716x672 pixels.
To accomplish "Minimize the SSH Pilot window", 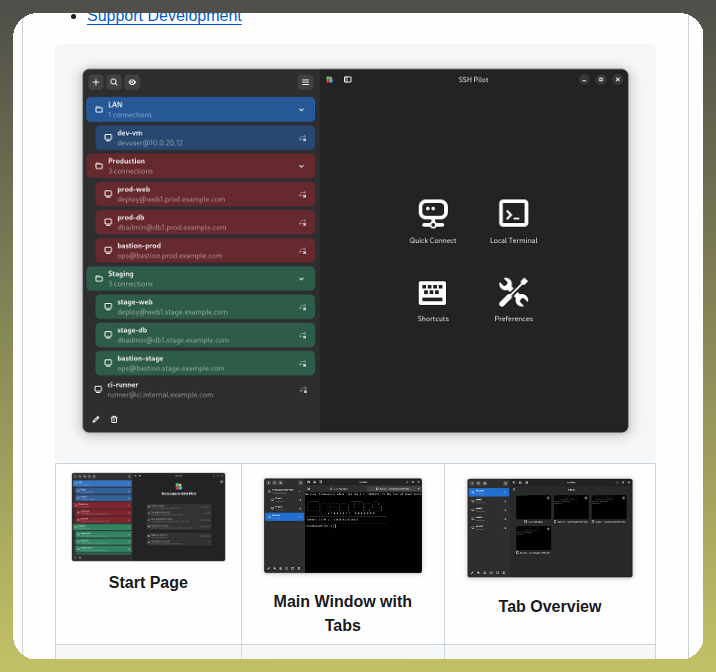I will coord(584,80).
